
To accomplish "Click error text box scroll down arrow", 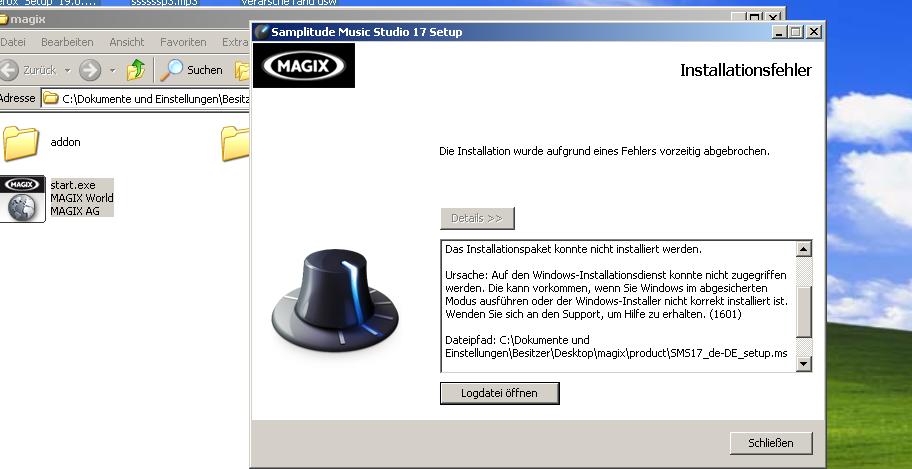I will pos(803,363).
